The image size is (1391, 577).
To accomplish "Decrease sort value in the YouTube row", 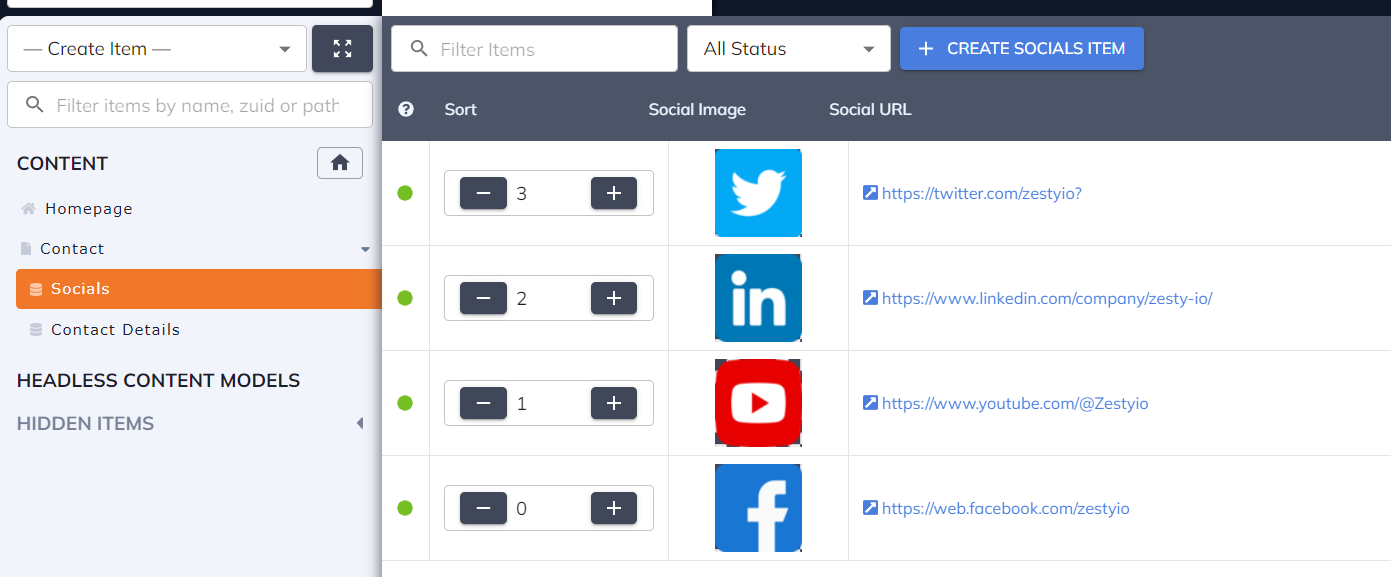I will tap(483, 403).
